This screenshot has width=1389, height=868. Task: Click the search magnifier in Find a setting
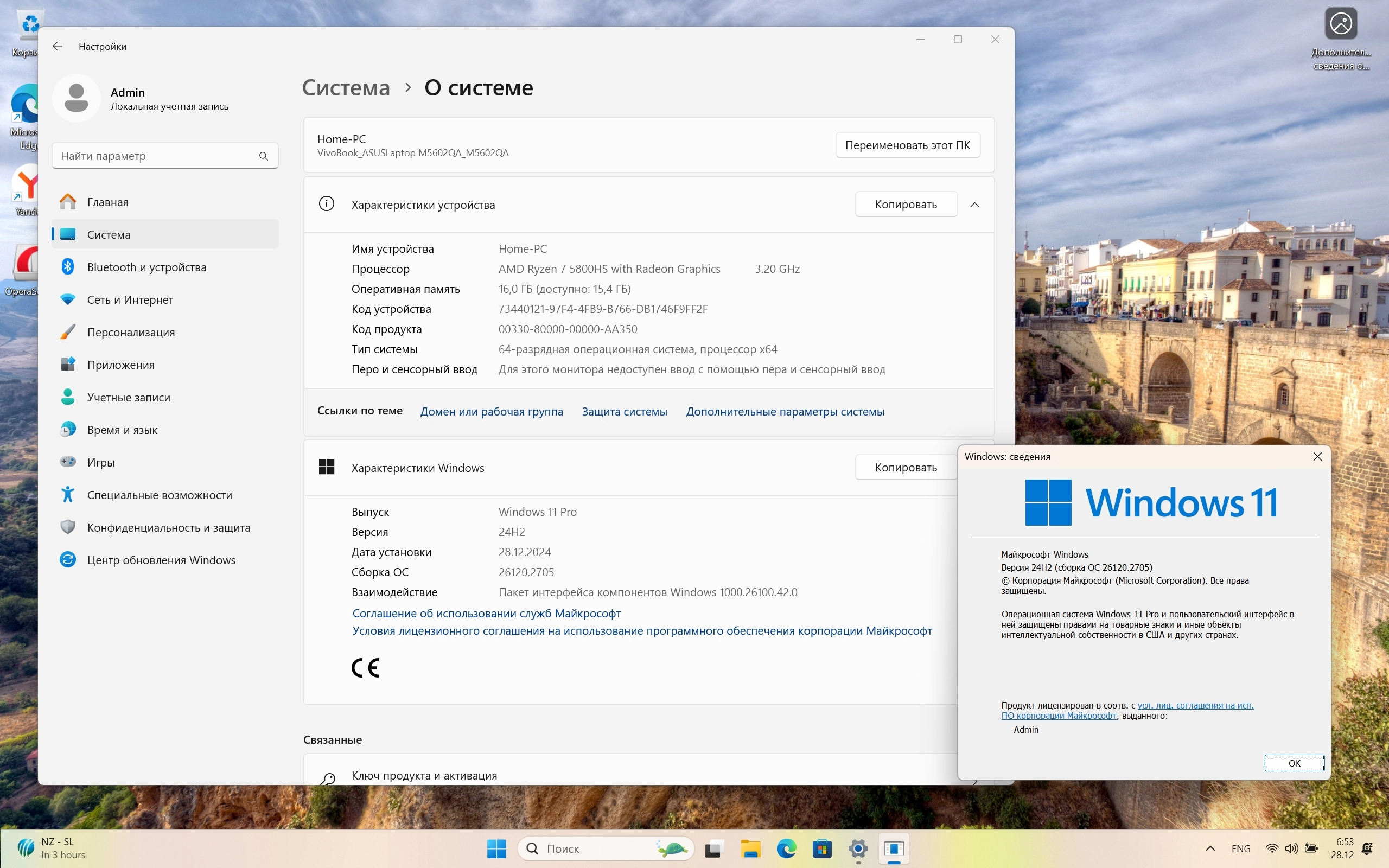(x=264, y=156)
